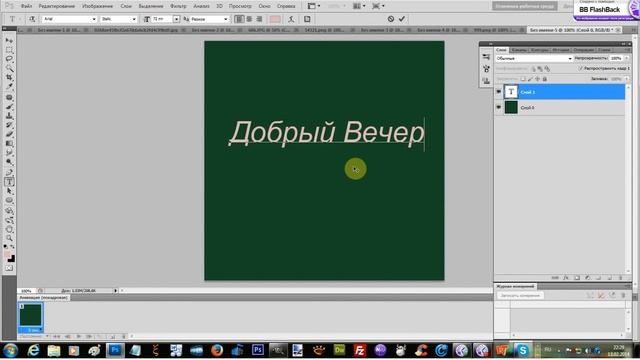Select the Слой 0 layer row
Screen dimensions: 640x360
(x=560, y=107)
